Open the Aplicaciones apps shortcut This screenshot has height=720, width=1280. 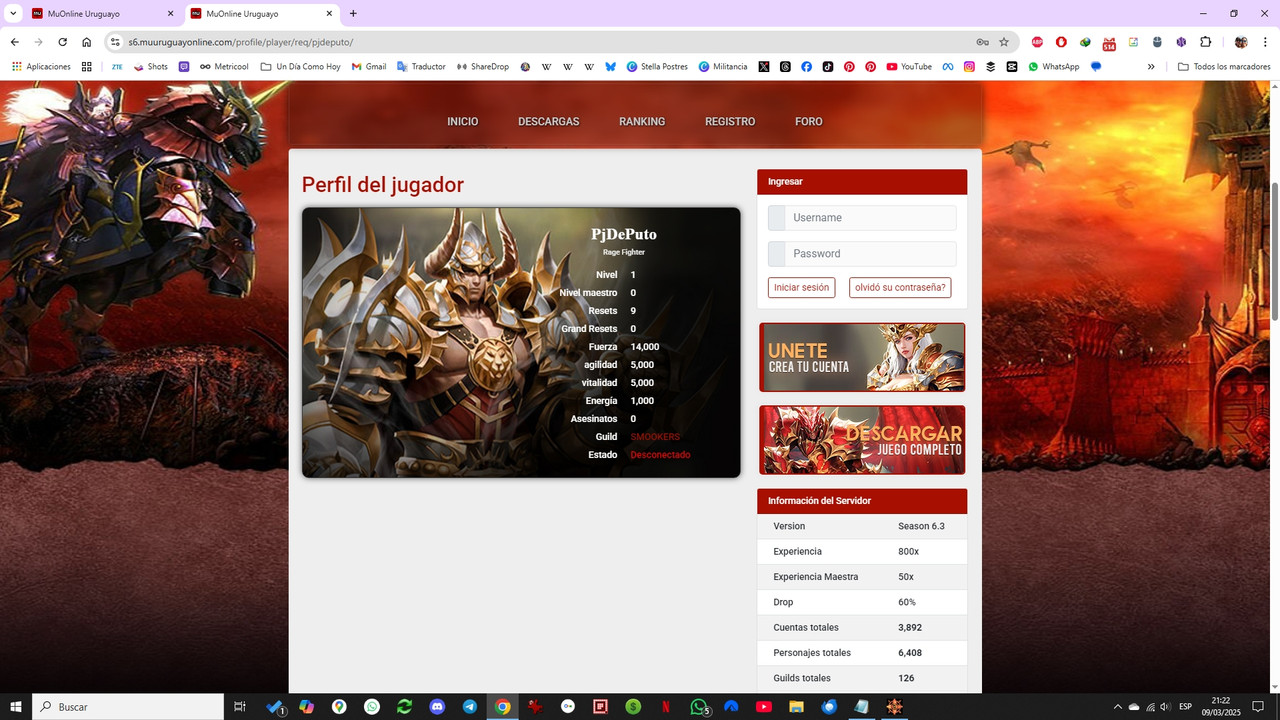click(x=41, y=67)
